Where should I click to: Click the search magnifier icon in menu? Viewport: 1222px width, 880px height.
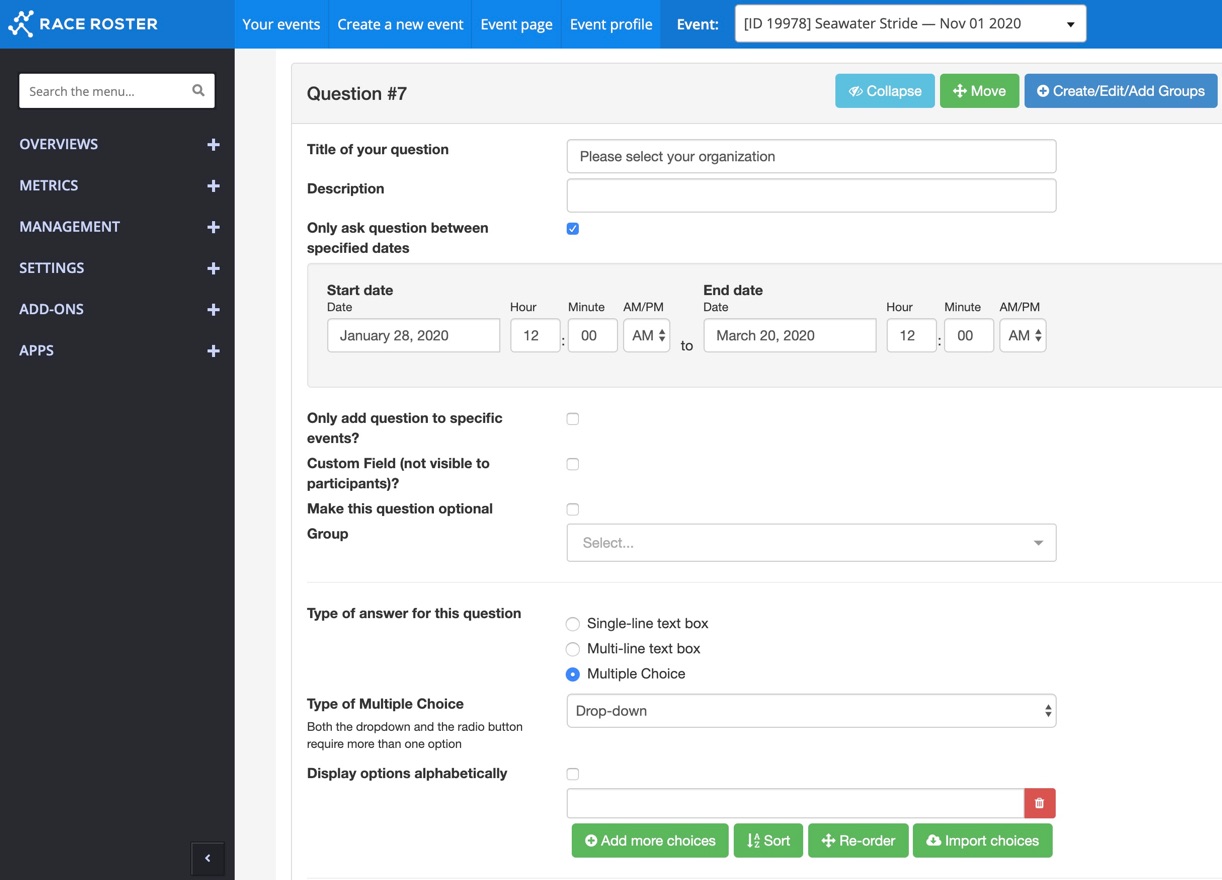pyautogui.click(x=198, y=91)
